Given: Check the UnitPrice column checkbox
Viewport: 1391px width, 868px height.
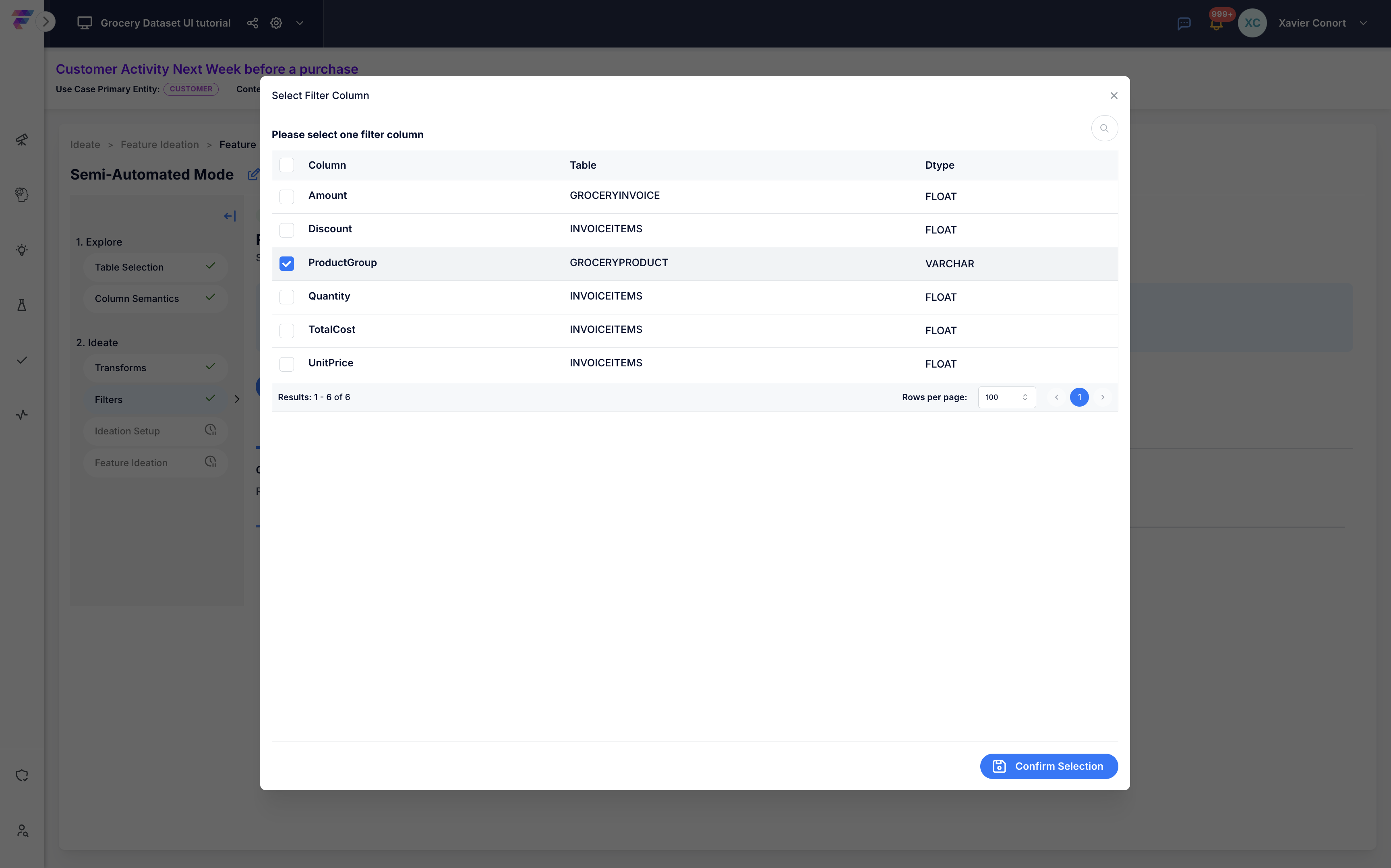Looking at the screenshot, I should point(286,364).
